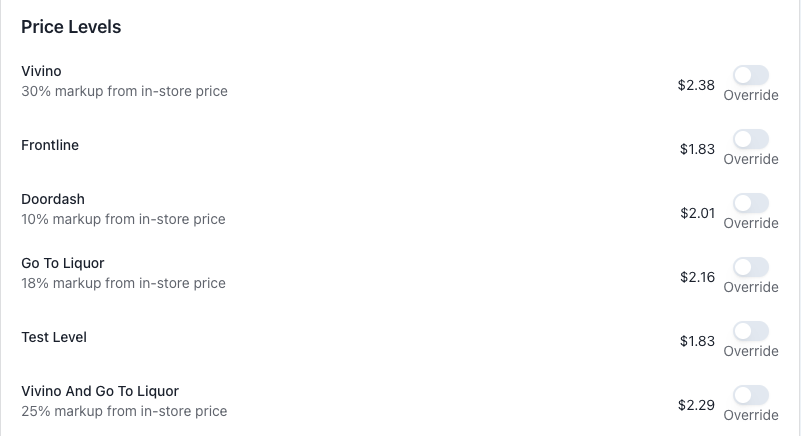Toggle the Frontline override switch

point(750,139)
